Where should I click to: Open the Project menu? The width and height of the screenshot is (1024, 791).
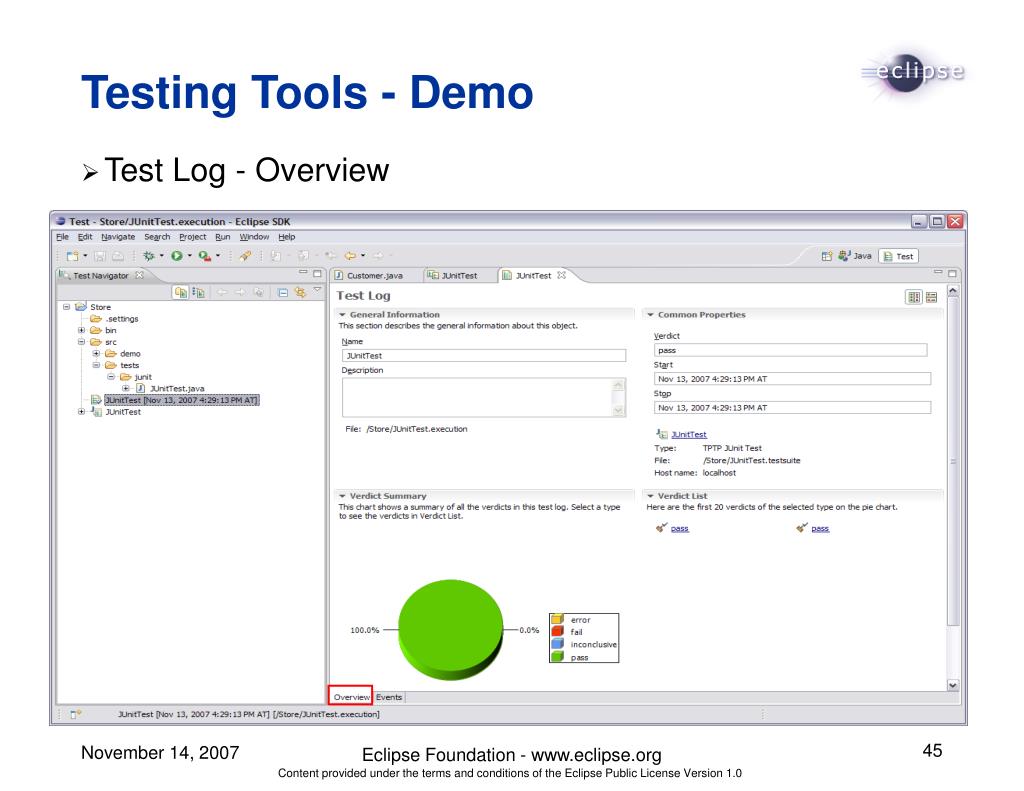(193, 237)
